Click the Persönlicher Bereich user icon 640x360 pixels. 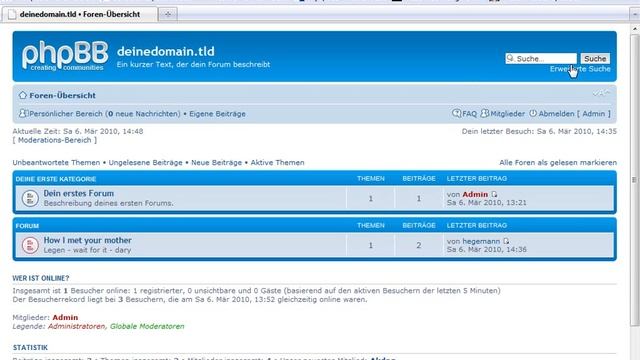pos(23,113)
